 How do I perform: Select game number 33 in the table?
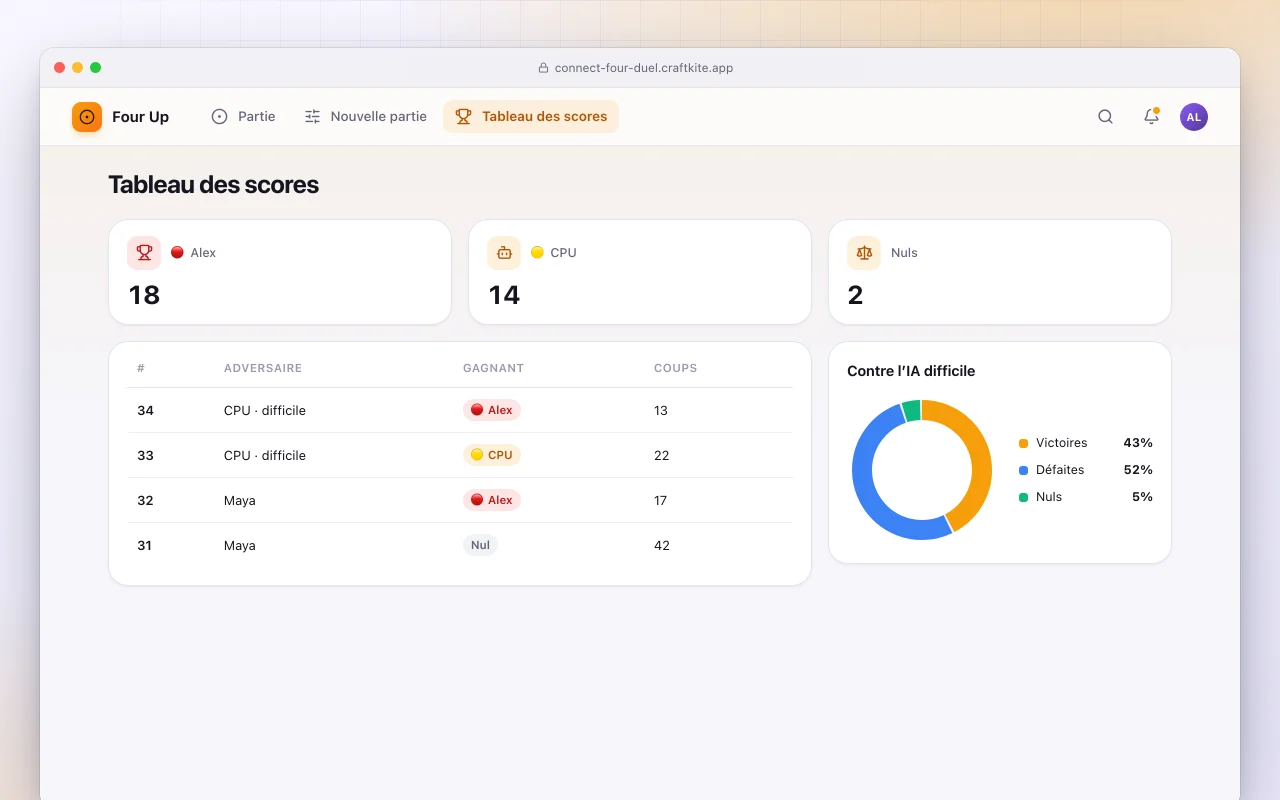tap(145, 455)
